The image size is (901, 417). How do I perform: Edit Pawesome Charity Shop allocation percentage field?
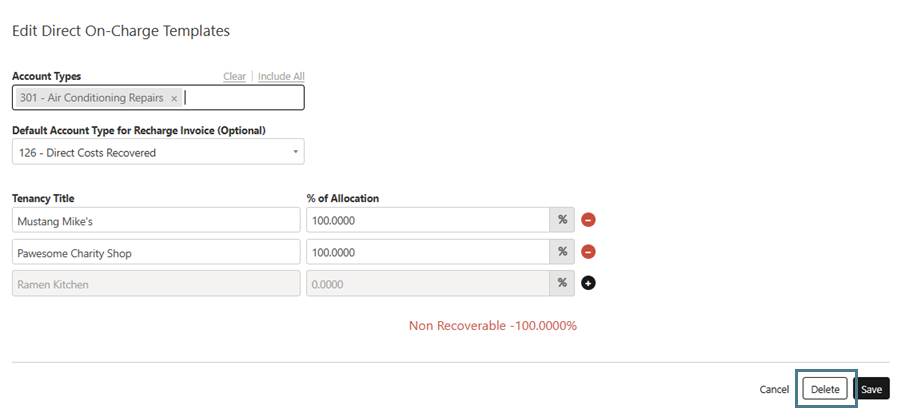(427, 252)
